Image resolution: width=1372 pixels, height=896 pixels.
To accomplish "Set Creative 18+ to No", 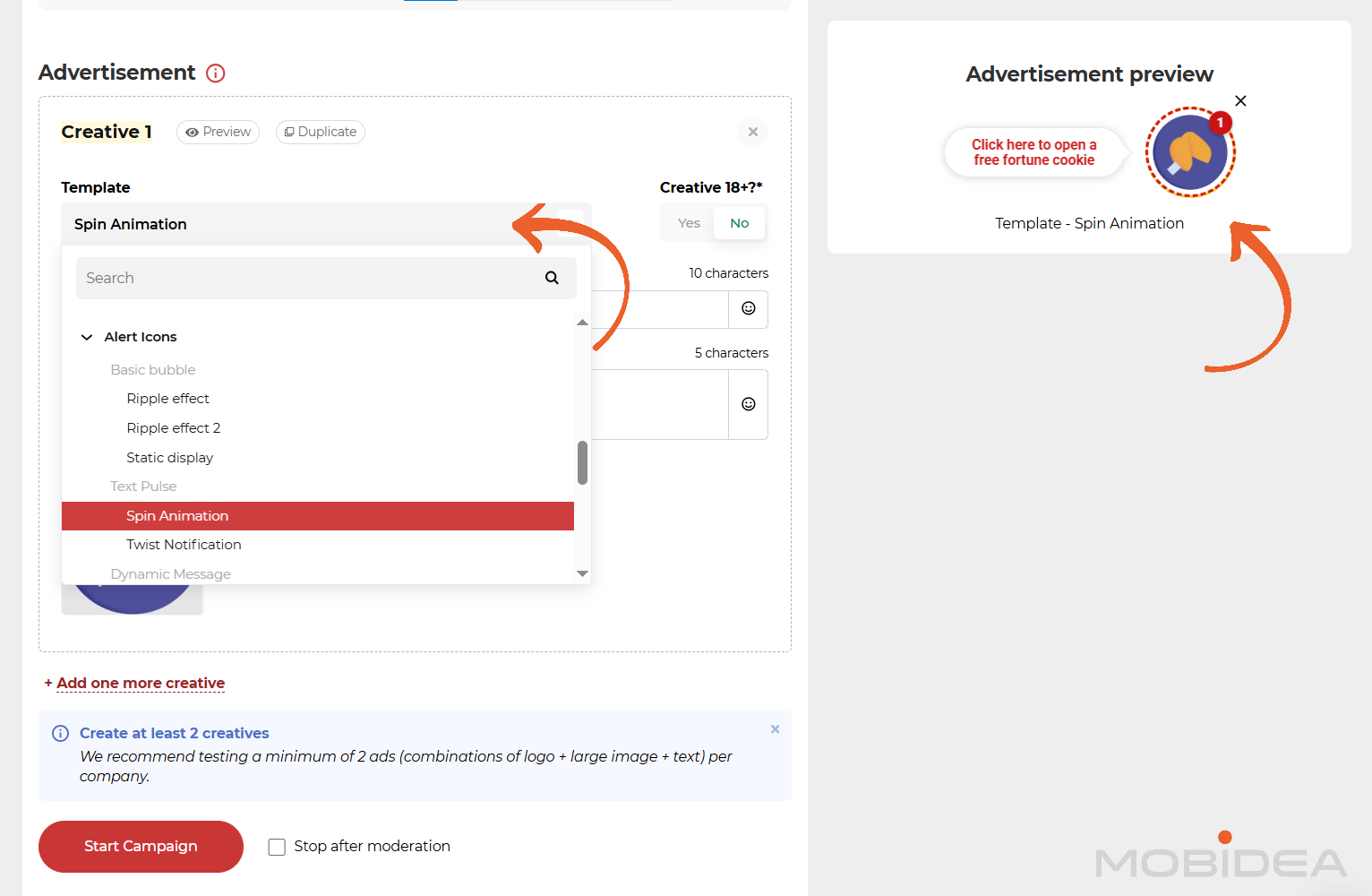I will pyautogui.click(x=739, y=223).
